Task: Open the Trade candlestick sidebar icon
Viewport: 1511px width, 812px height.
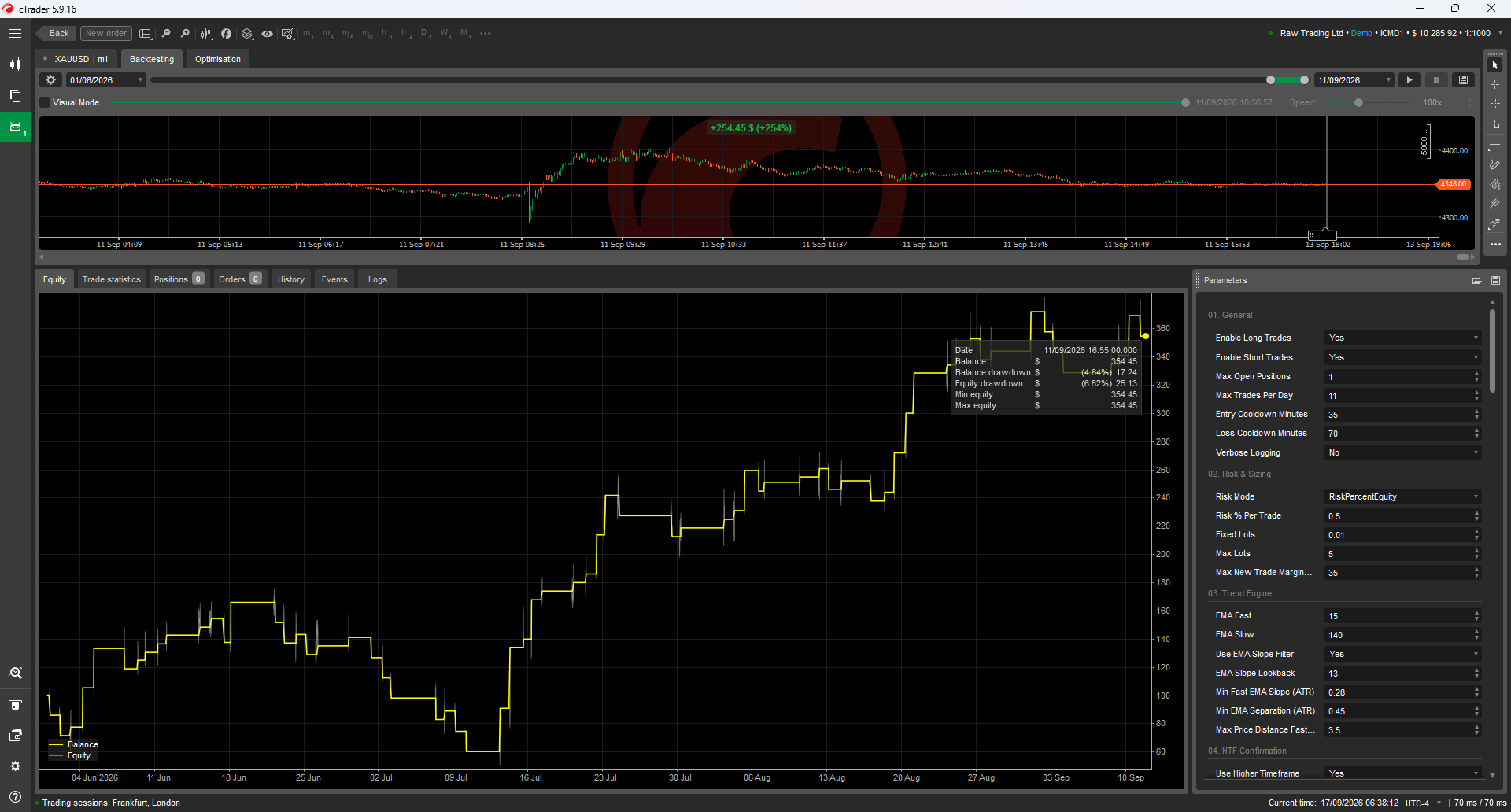Action: click(x=15, y=65)
